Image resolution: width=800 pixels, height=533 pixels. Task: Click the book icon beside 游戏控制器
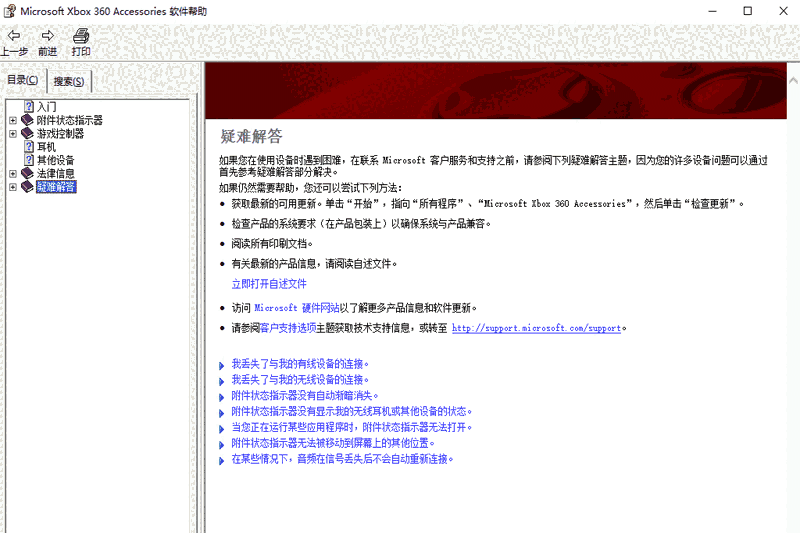[27, 133]
